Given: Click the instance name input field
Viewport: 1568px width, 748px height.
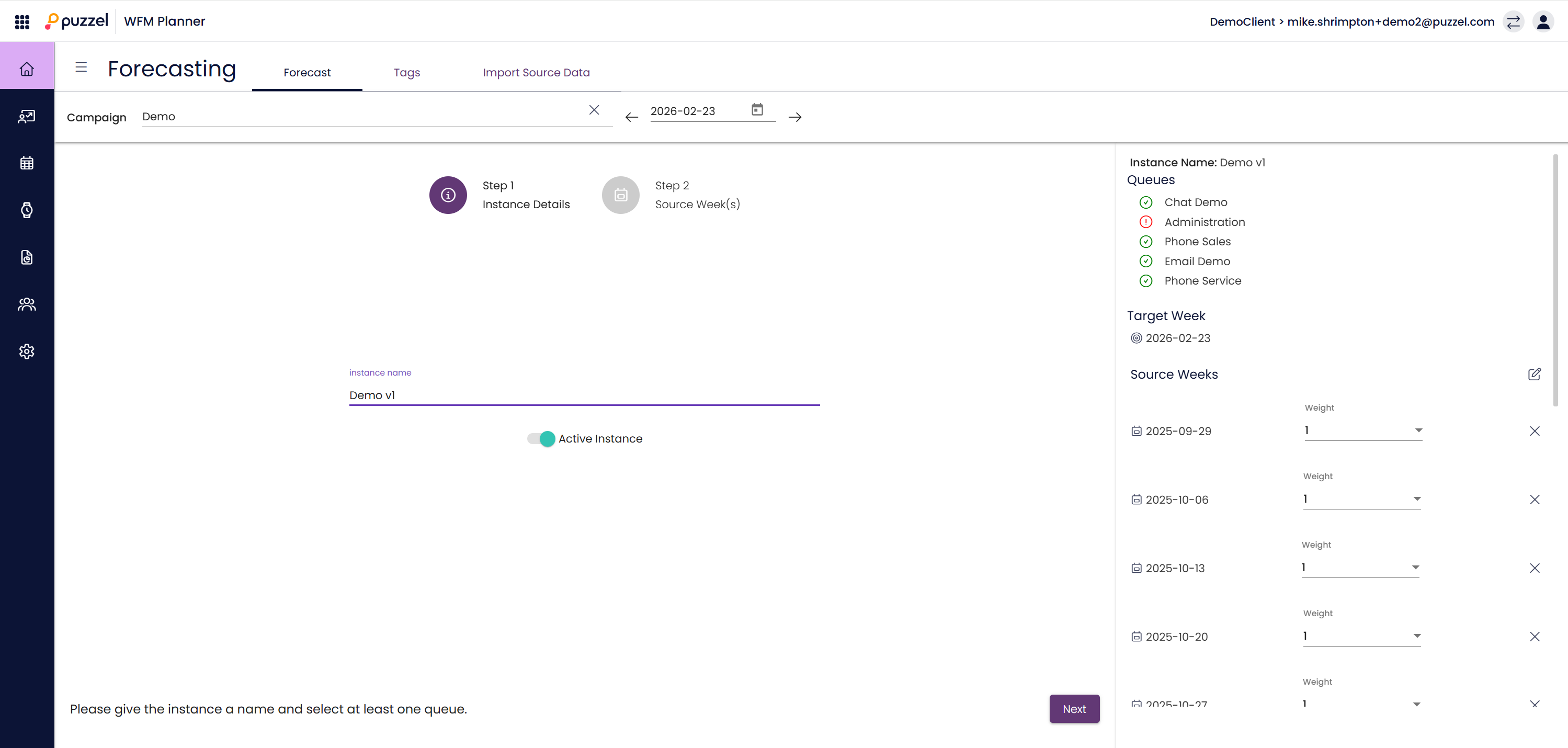Looking at the screenshot, I should 584,395.
